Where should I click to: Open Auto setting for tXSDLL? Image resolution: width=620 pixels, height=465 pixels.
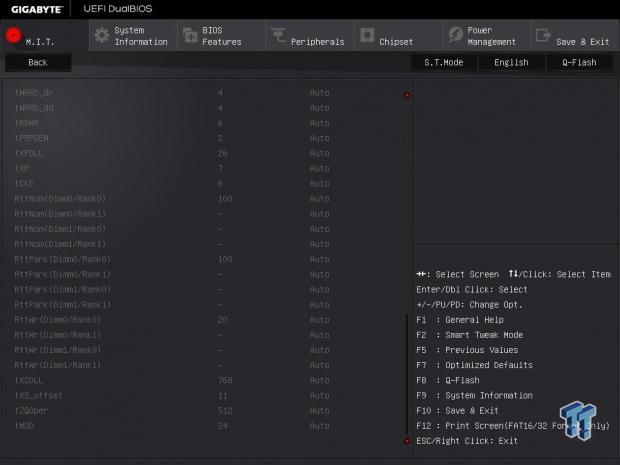tap(319, 380)
